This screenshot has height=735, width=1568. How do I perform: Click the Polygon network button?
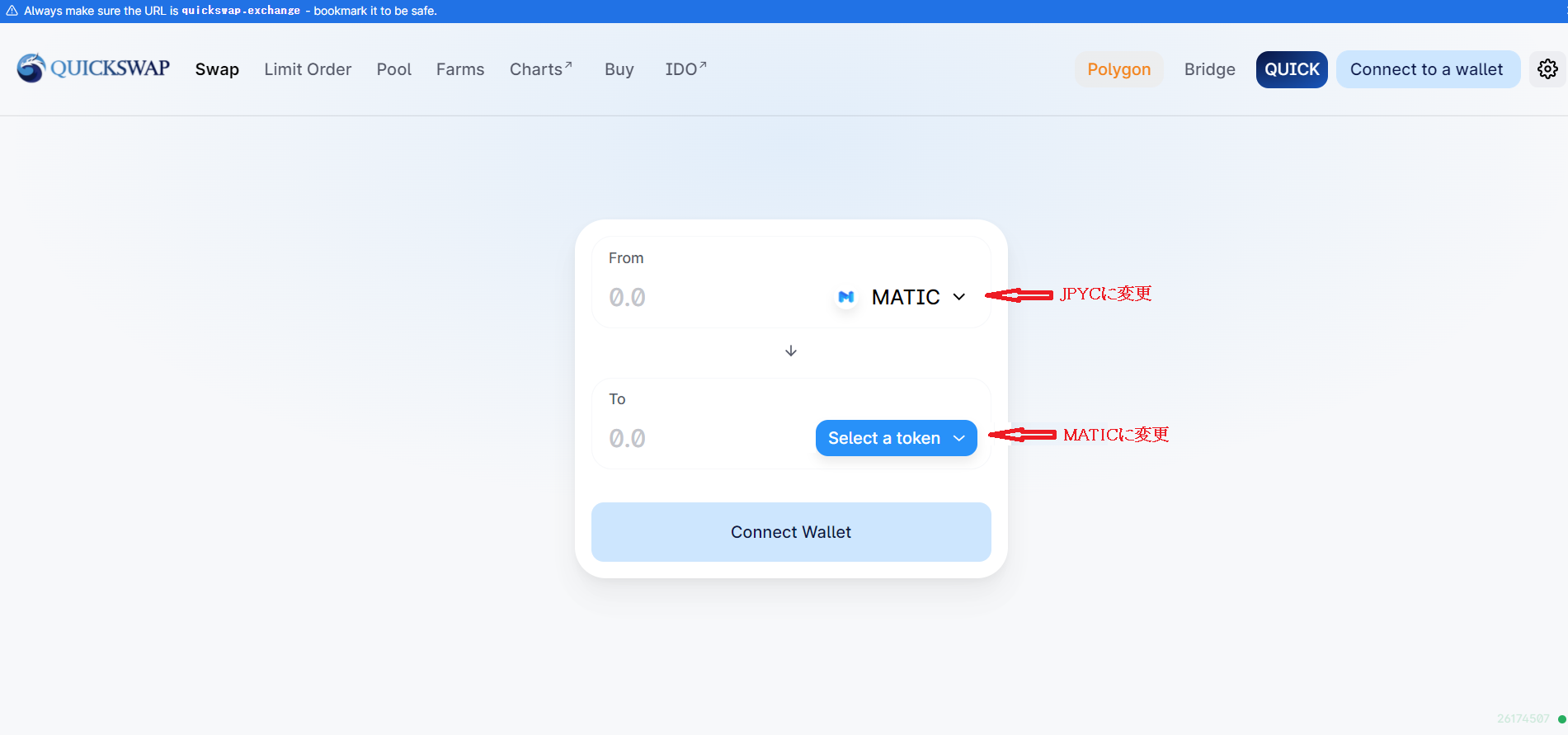(1119, 69)
